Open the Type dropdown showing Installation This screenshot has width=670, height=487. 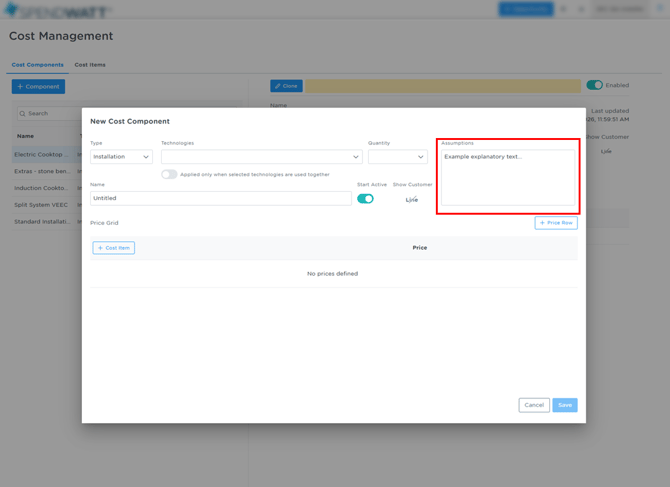pyautogui.click(x=121, y=157)
